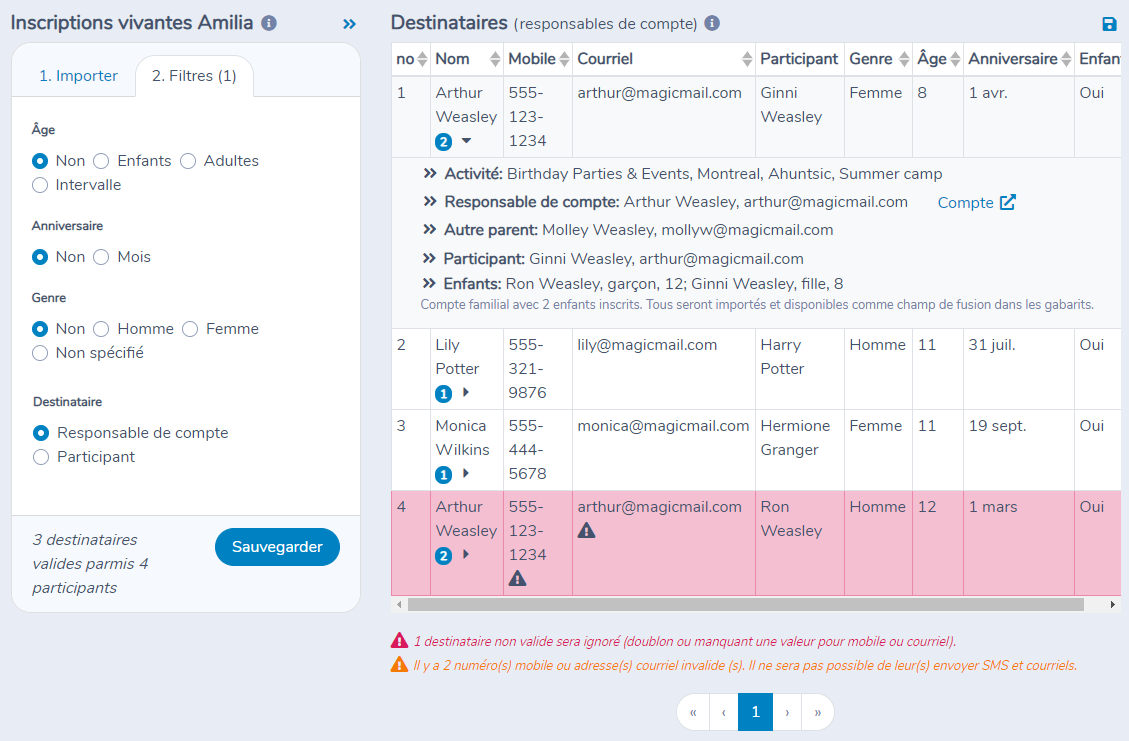Click the badge 2 on highlighted row 4

[444, 556]
